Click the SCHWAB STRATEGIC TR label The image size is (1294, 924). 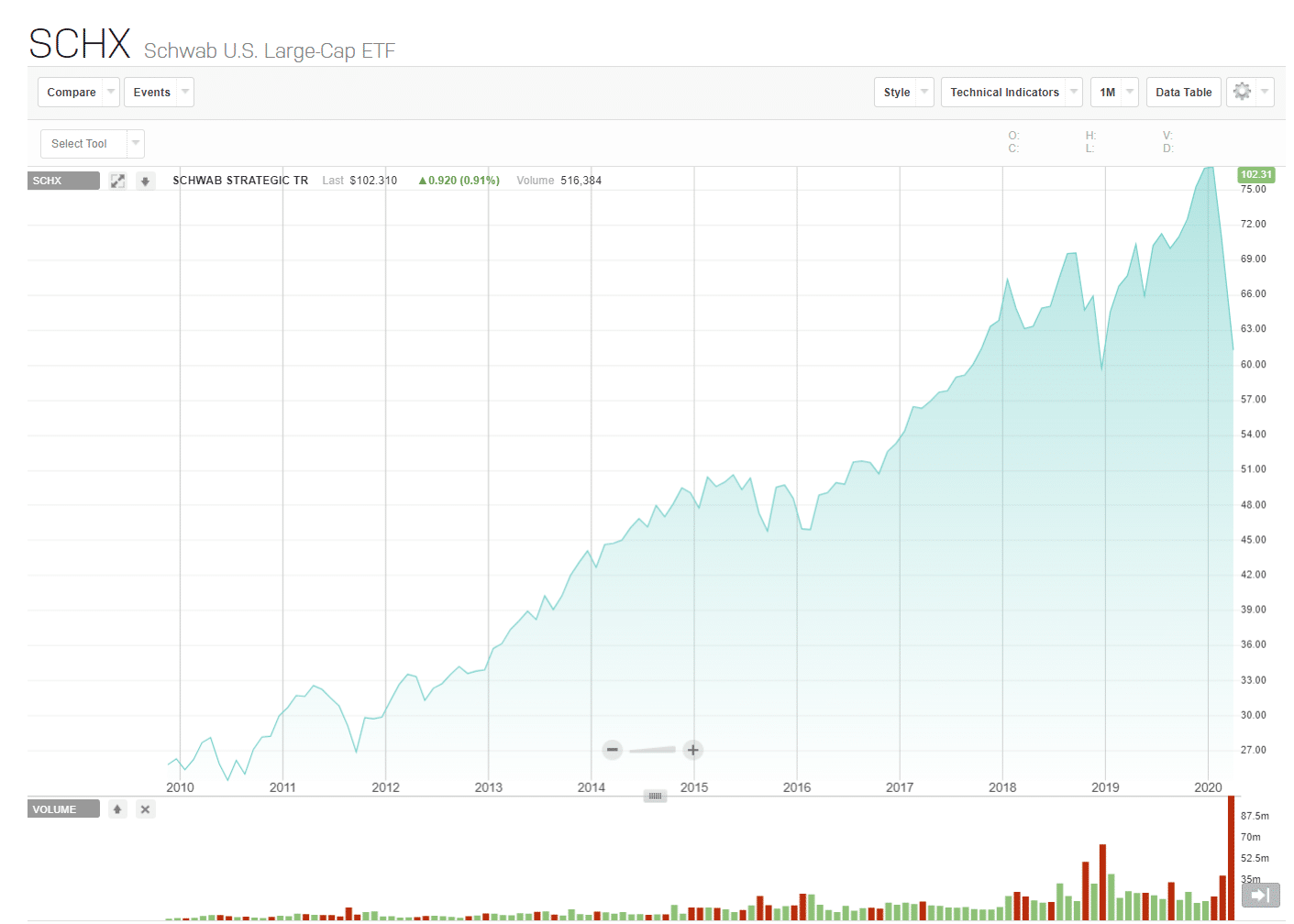[x=240, y=181]
